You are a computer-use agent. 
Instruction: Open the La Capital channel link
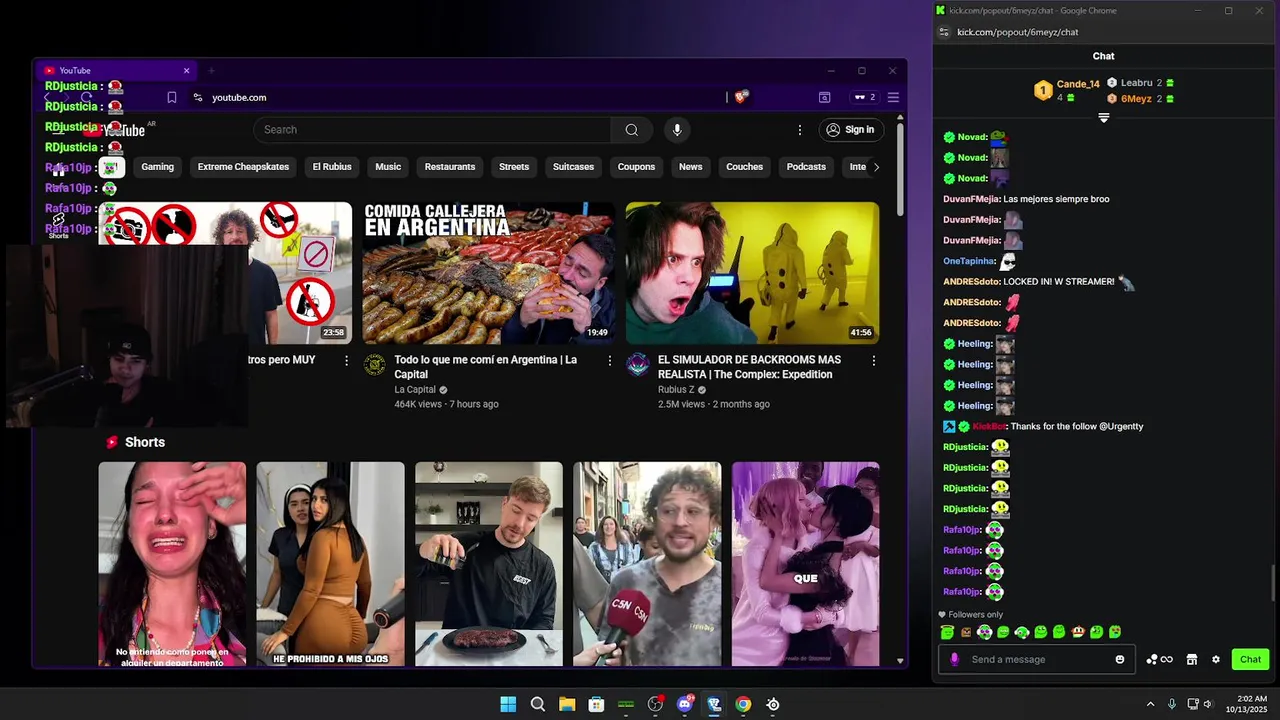[415, 390]
